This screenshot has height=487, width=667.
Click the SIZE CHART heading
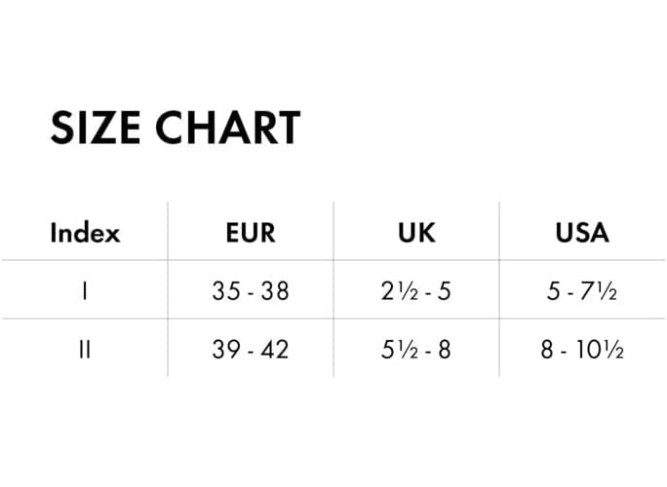click(175, 128)
